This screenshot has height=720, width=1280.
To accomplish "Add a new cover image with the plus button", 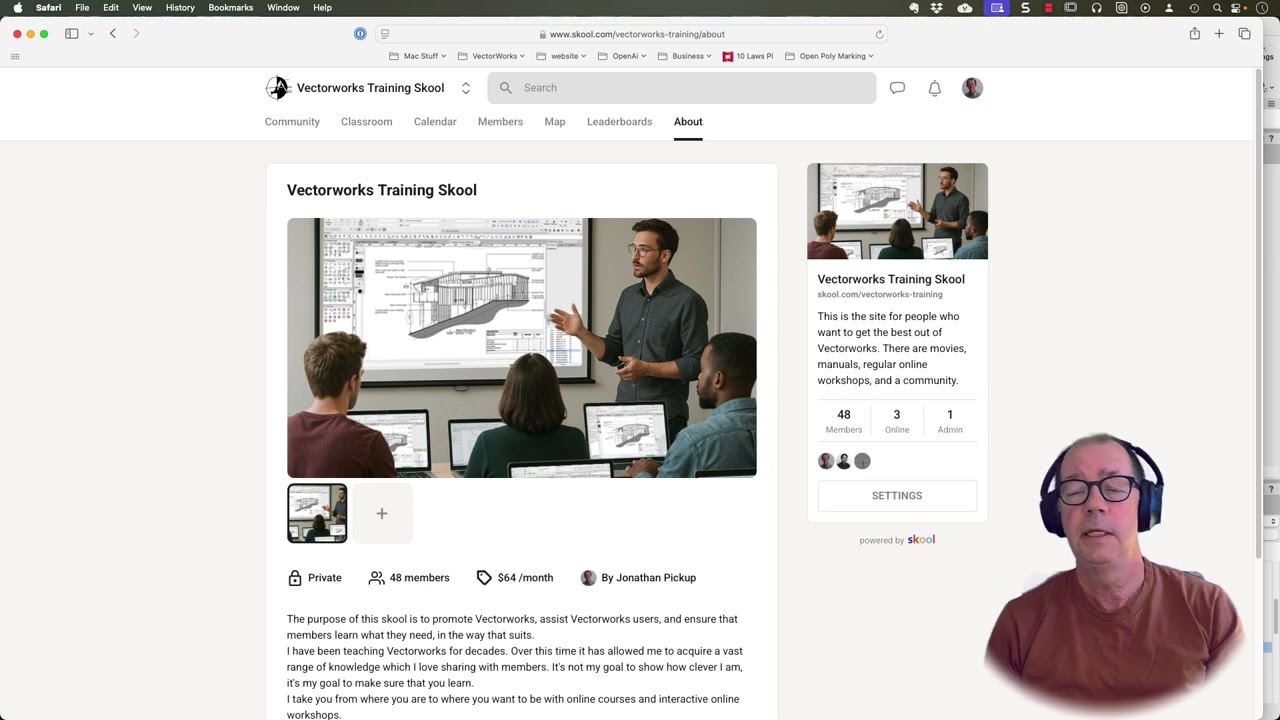I will click(x=382, y=514).
